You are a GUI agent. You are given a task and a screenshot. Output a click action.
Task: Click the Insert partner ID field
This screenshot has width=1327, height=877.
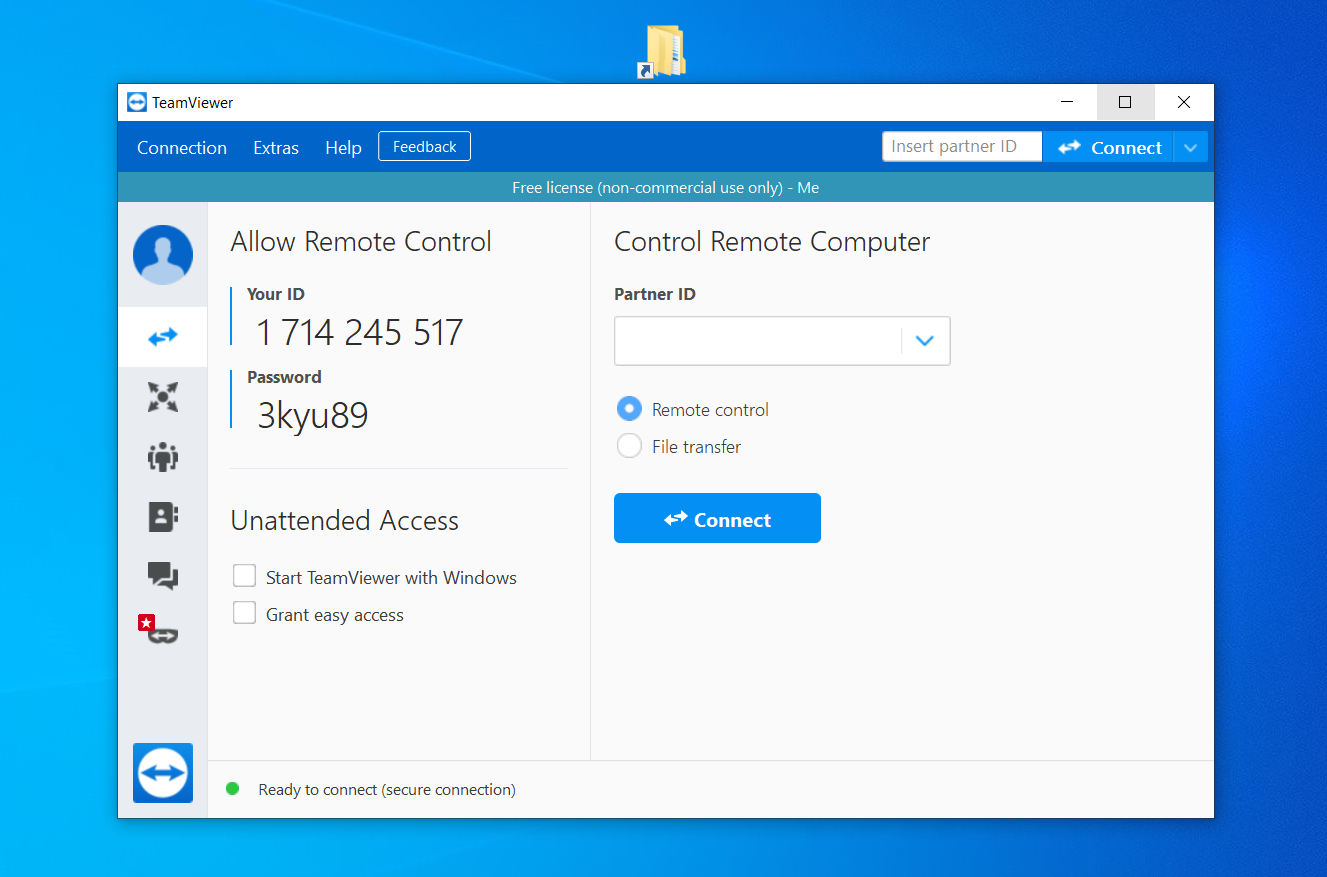(962, 147)
